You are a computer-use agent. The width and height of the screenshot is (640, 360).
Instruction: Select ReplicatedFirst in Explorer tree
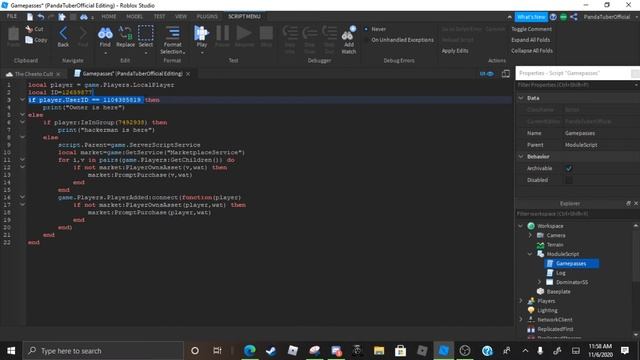555,329
